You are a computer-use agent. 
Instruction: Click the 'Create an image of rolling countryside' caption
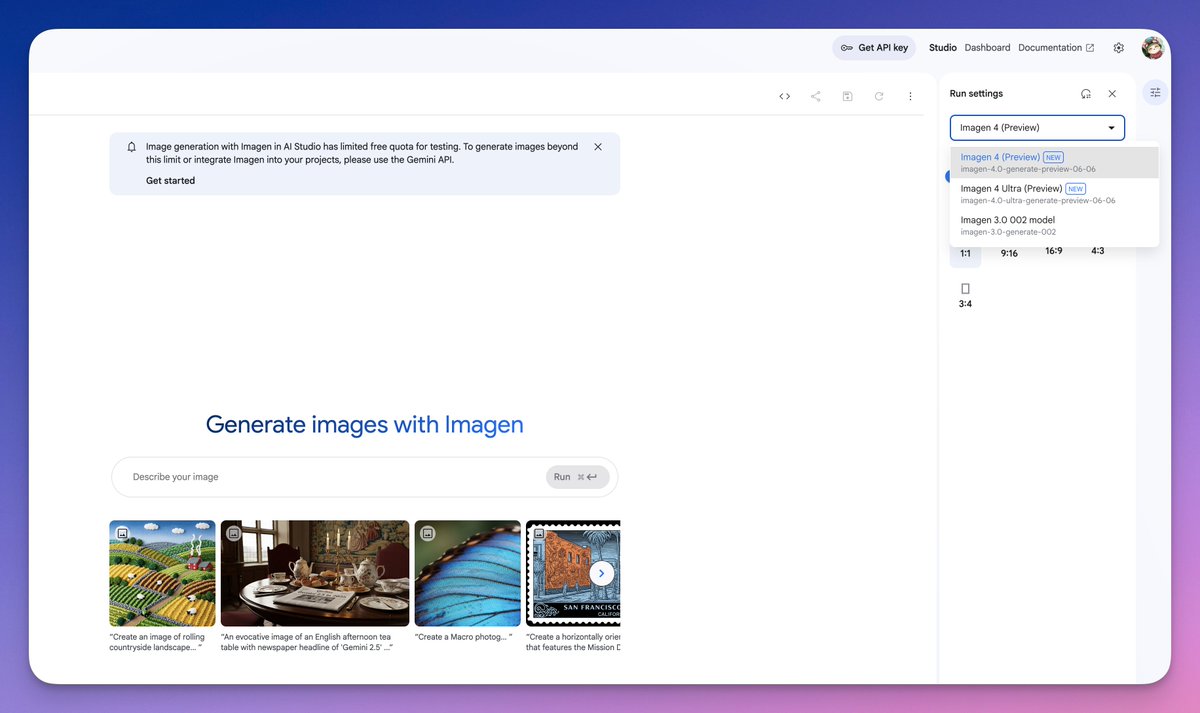pyautogui.click(x=157, y=642)
